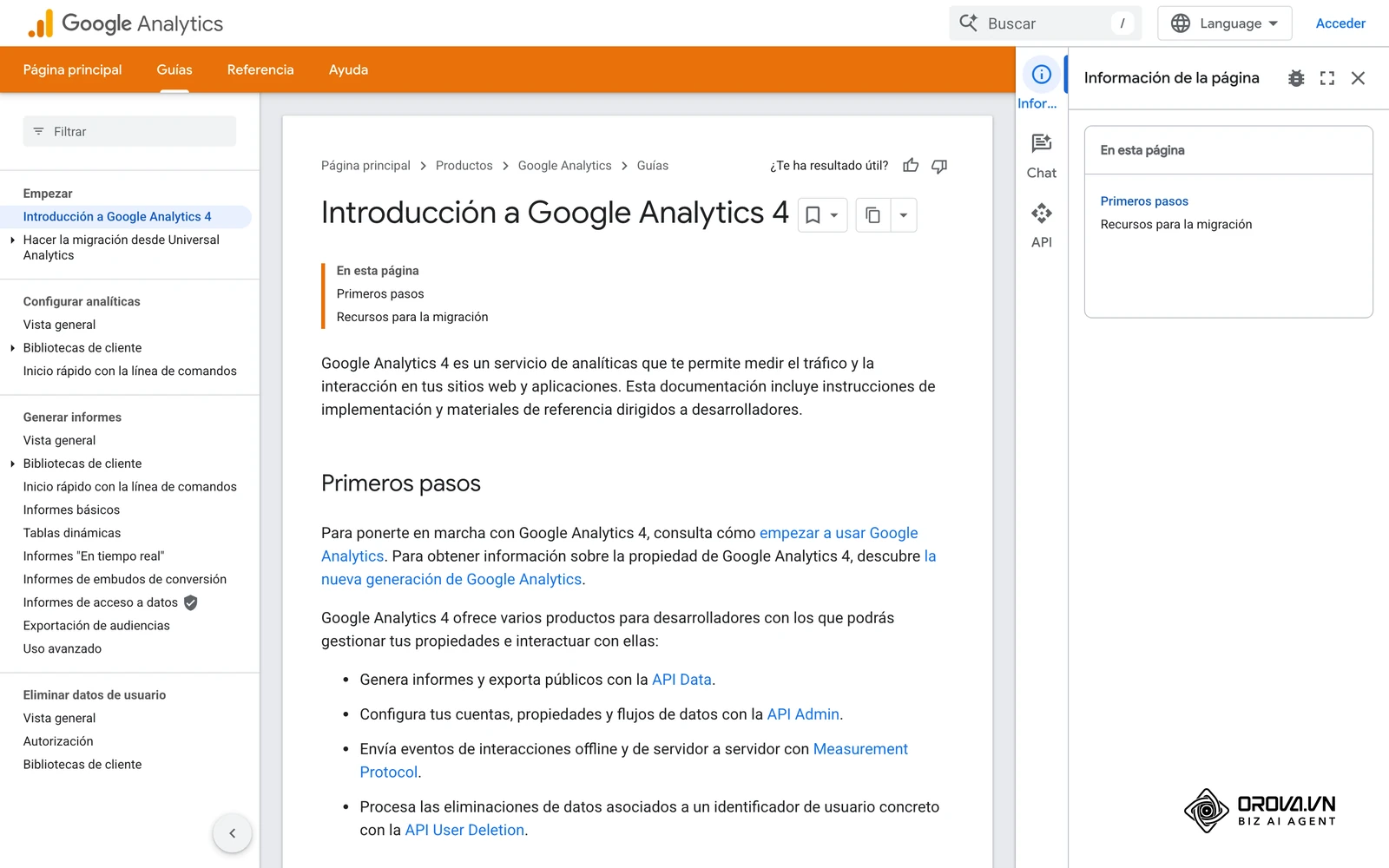Open Productos breadcrumb link
Screen dimensions: 1389x868
point(464,166)
